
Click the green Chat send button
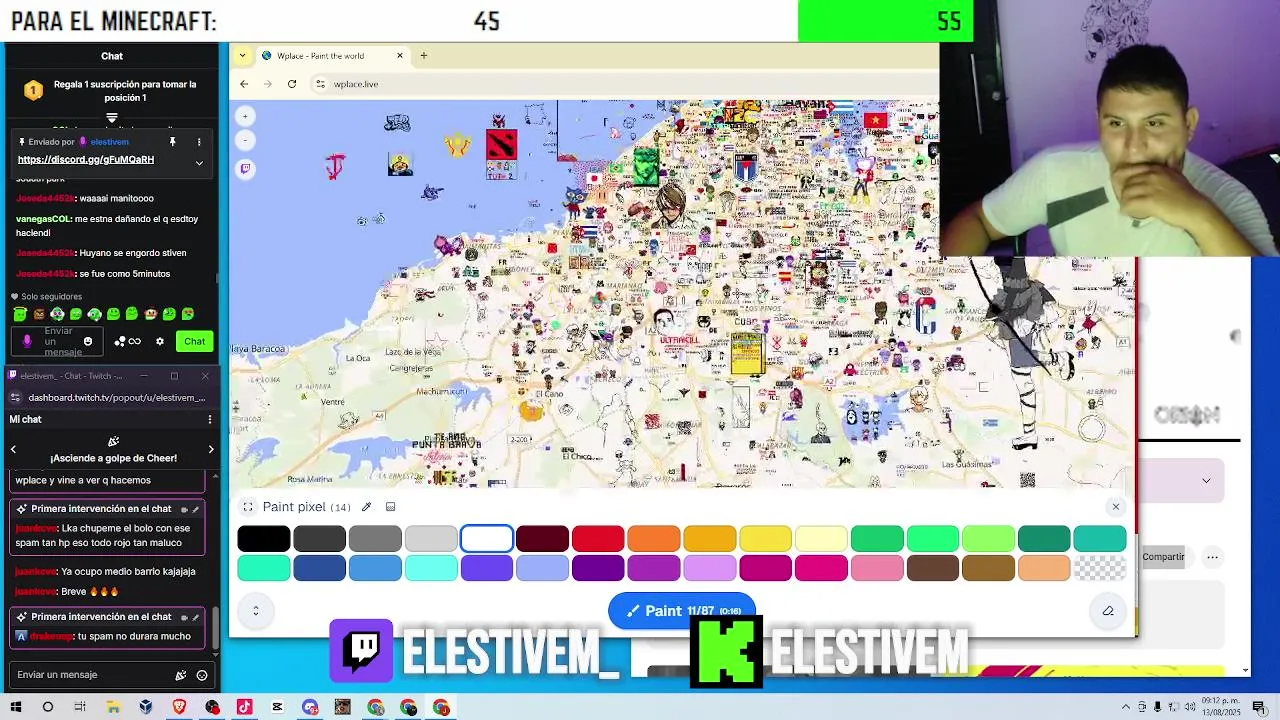(x=194, y=342)
